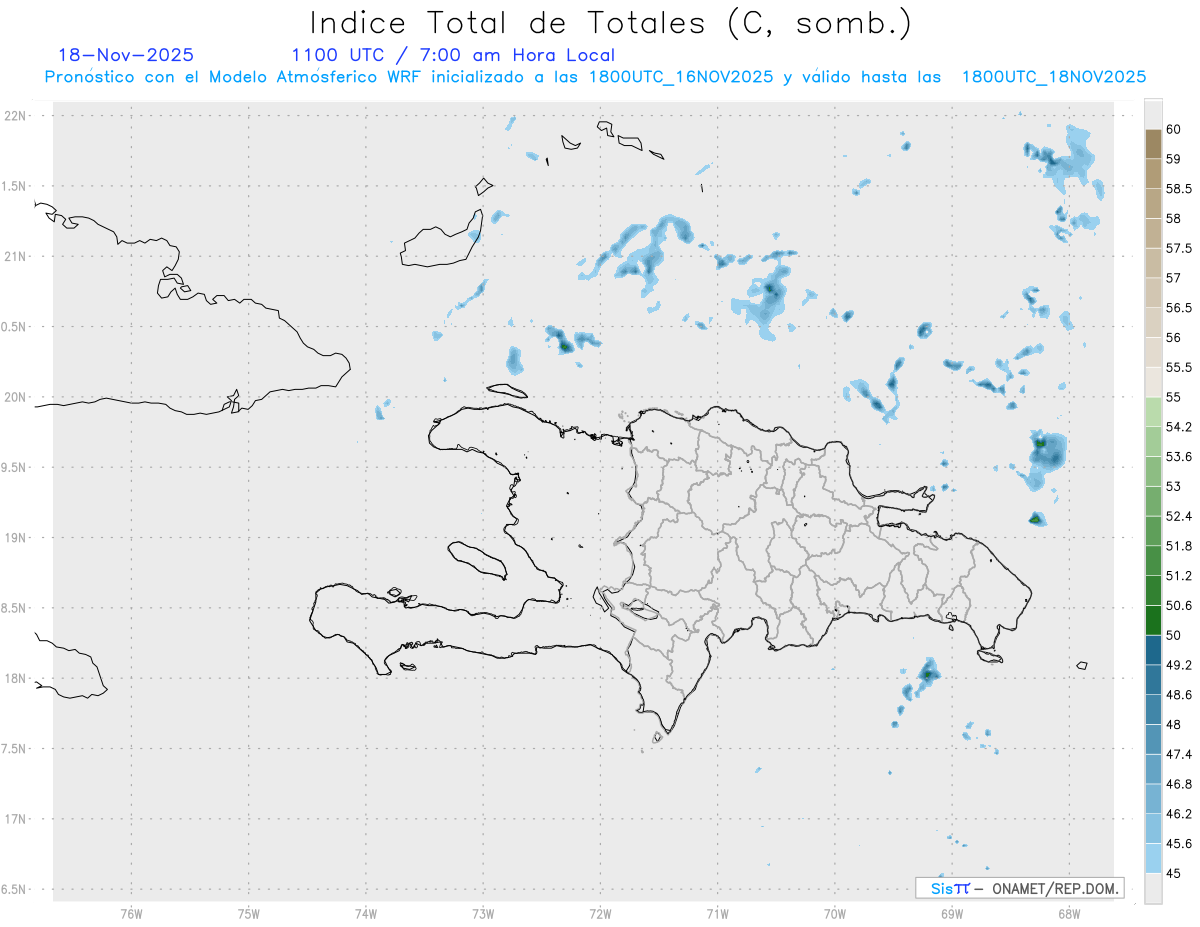Select the '76W' longitude label
1200x927 pixels.
point(131,913)
